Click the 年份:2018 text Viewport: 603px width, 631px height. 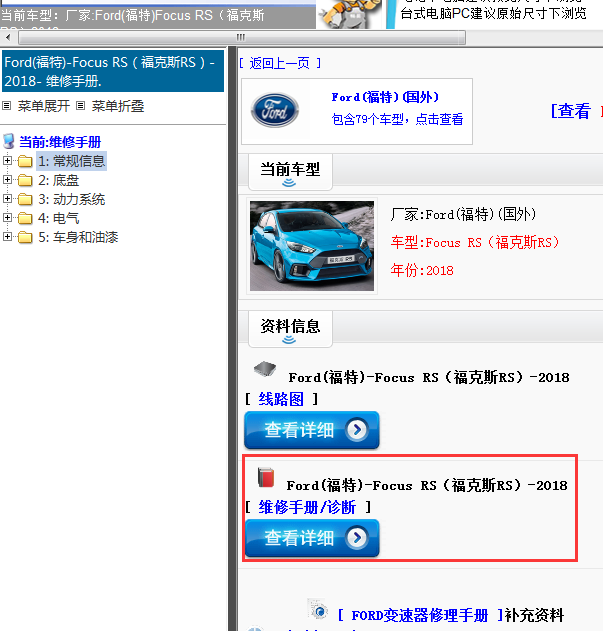[422, 270]
